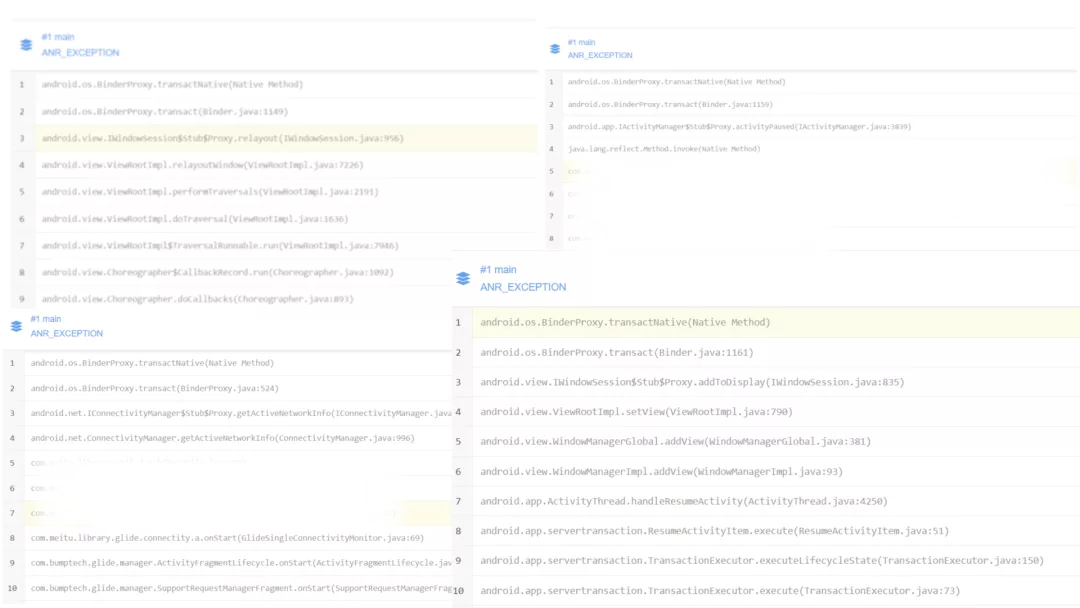Screen dimensions: 1080x608
Task: Open the ANR_EXCEPTION link in the top-left panel
Action: (80, 53)
